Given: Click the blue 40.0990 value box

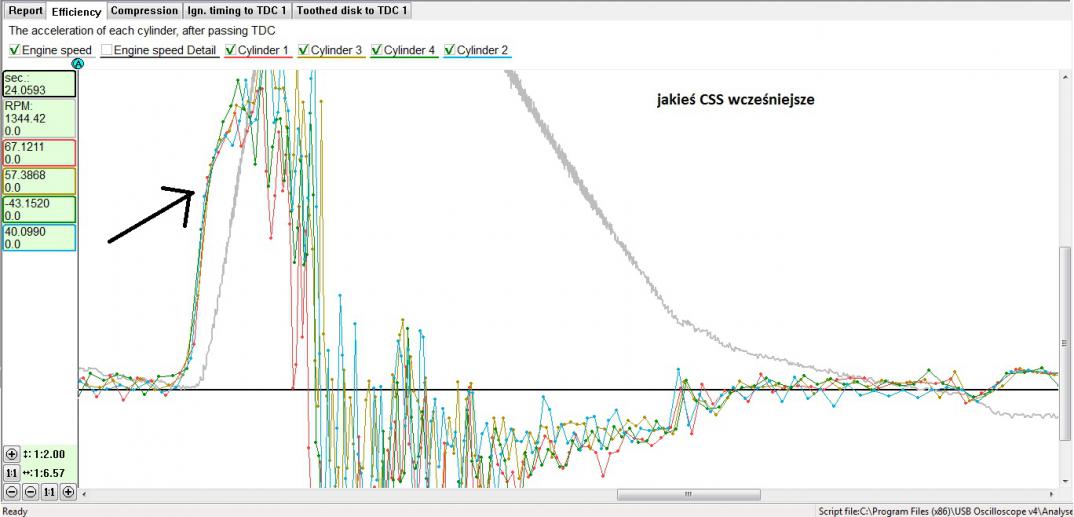Looking at the screenshot, I should (x=39, y=238).
